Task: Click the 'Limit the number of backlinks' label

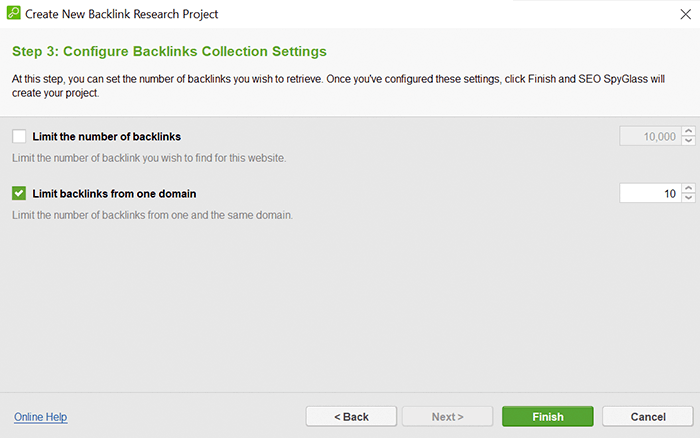Action: pyautogui.click(x=107, y=137)
